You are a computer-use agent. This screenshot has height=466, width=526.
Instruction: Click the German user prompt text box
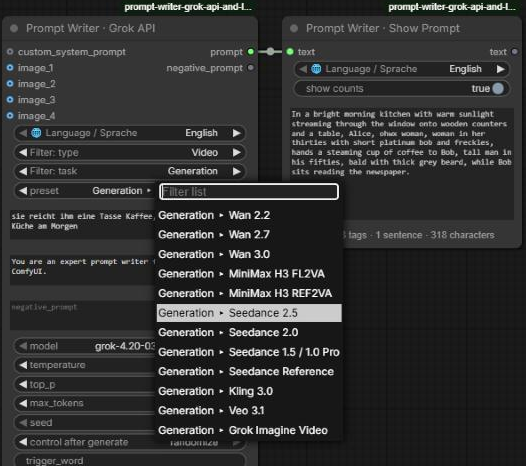coord(83,225)
